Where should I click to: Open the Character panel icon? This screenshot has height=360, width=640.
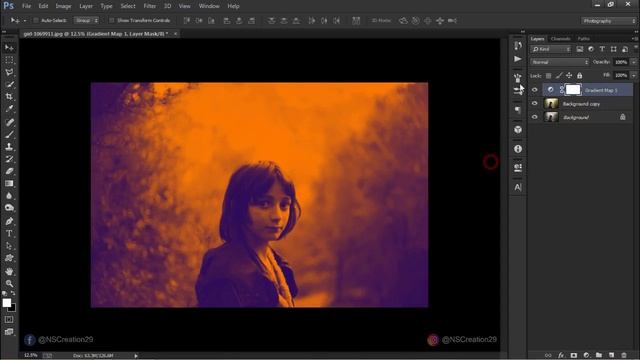click(518, 187)
